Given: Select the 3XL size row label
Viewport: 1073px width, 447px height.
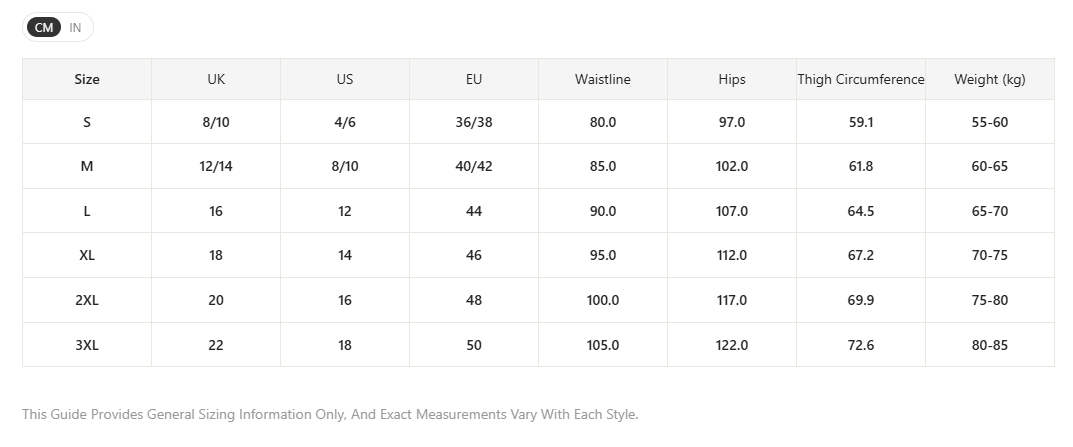Looking at the screenshot, I should (x=87, y=345).
